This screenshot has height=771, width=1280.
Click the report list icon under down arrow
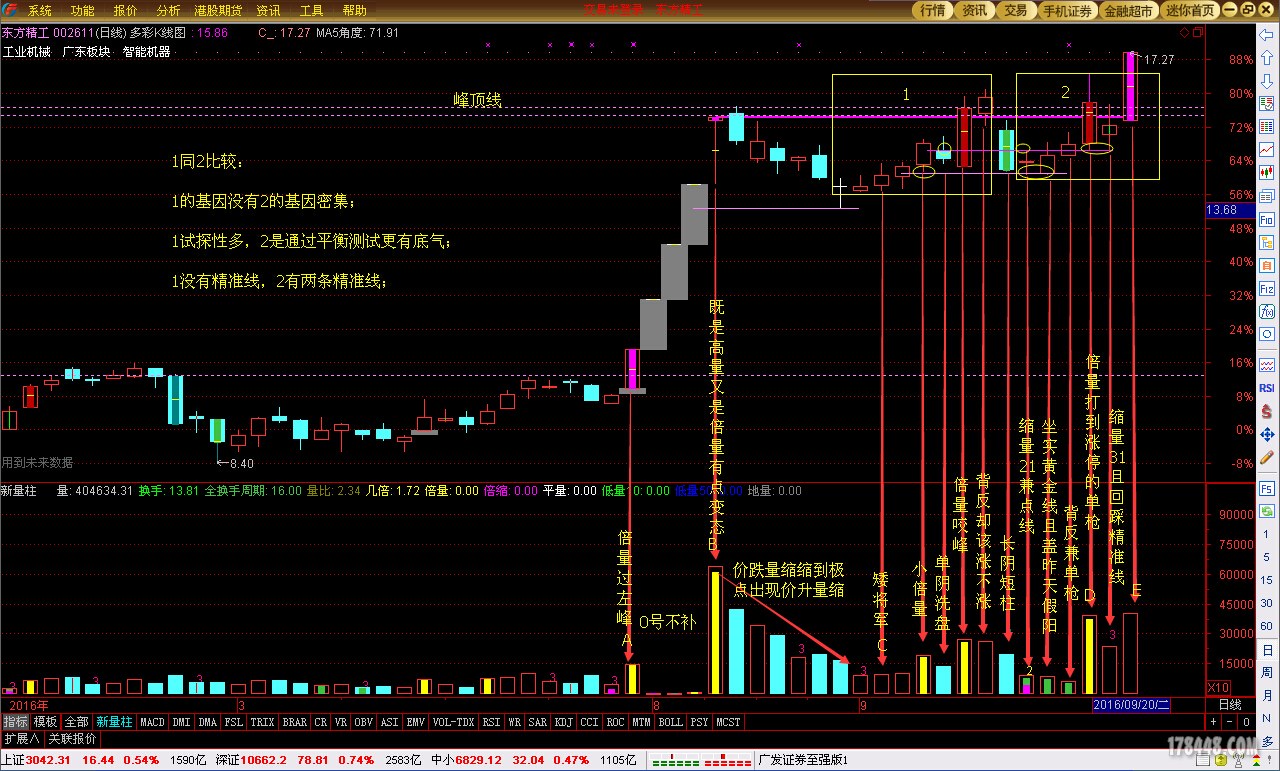[1267, 103]
